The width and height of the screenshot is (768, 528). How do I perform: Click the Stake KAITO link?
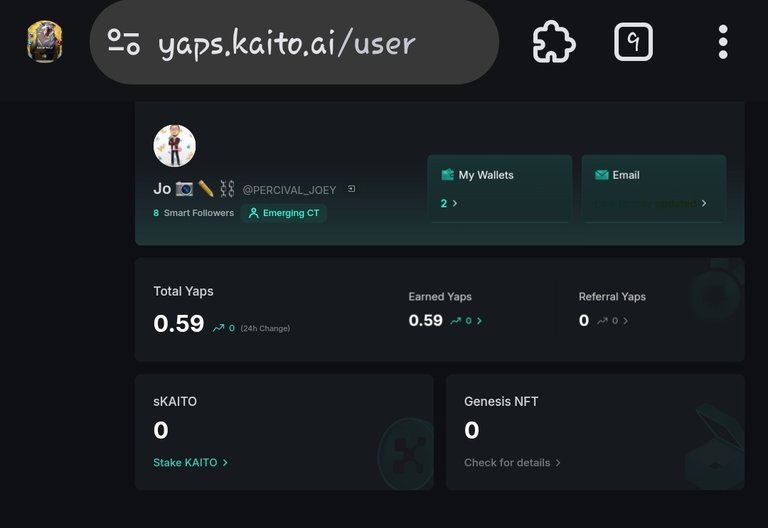coord(191,462)
